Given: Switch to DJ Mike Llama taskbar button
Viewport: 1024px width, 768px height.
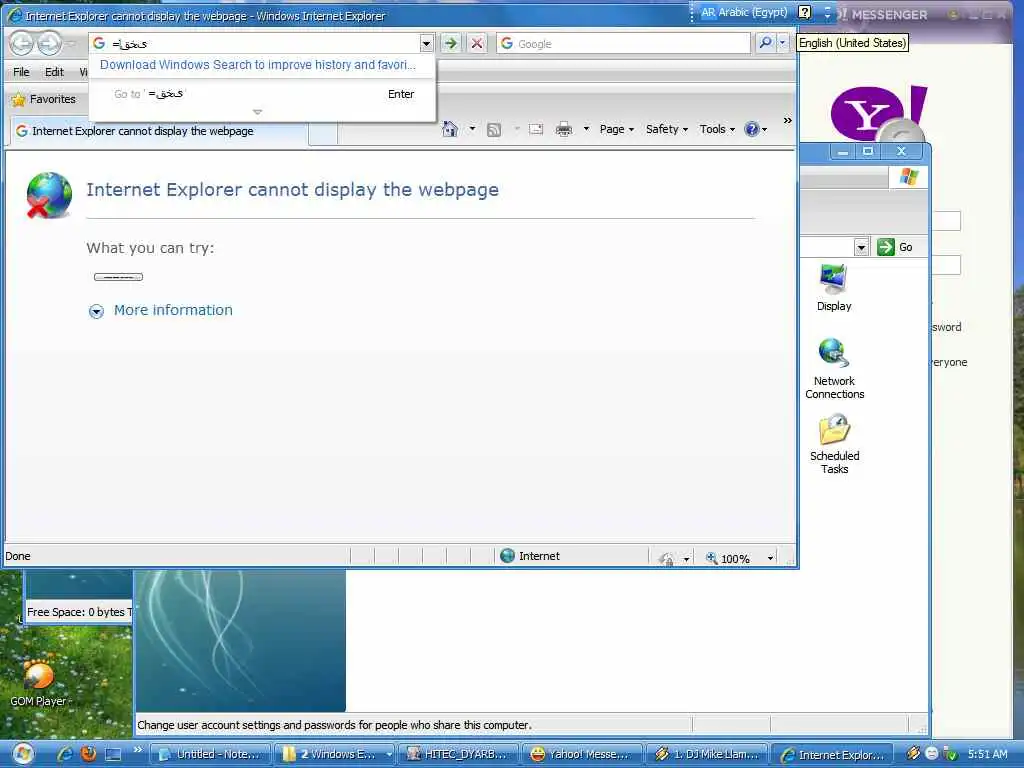Looking at the screenshot, I should [707, 754].
